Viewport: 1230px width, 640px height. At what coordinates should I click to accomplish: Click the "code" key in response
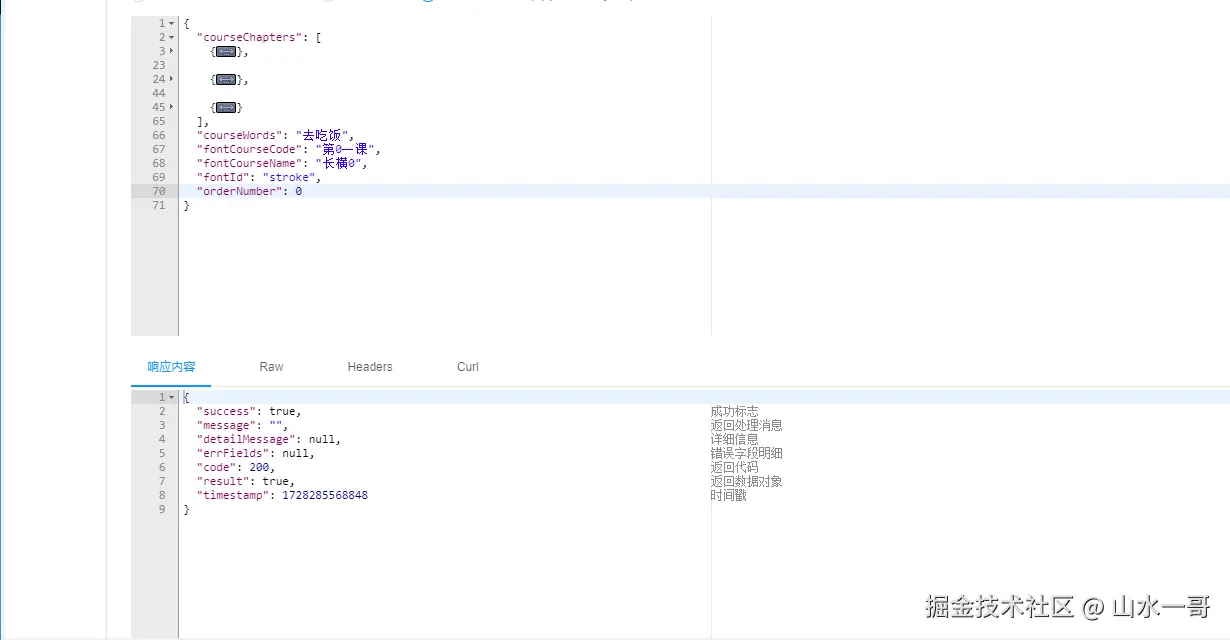(216, 467)
